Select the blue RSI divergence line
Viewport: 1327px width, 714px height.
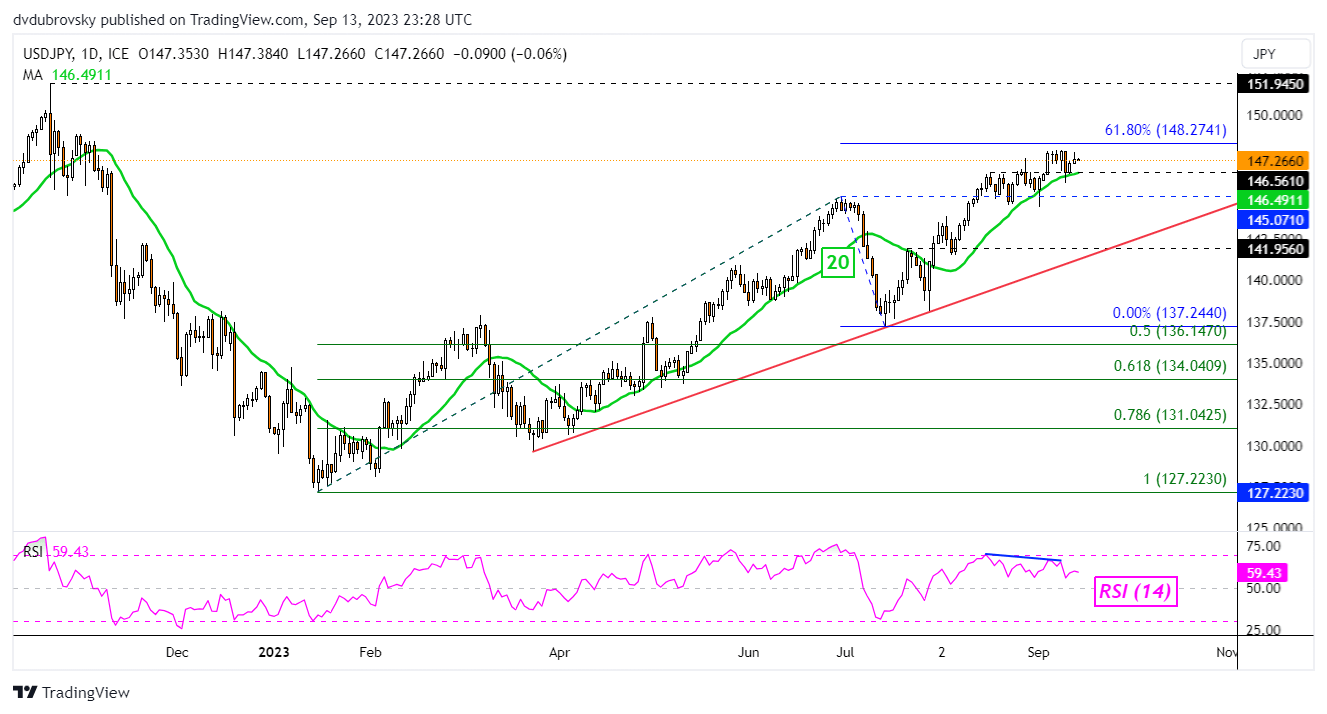click(x=1024, y=557)
